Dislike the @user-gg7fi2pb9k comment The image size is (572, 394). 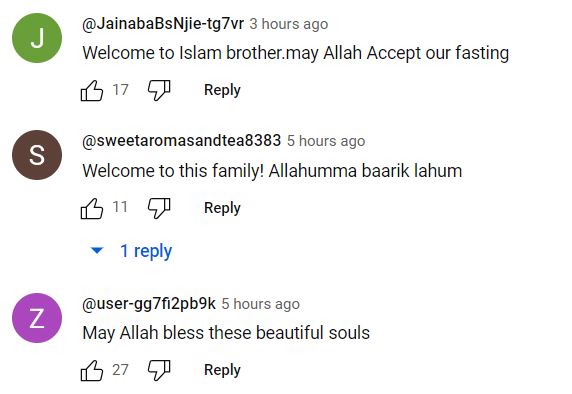[x=159, y=370]
